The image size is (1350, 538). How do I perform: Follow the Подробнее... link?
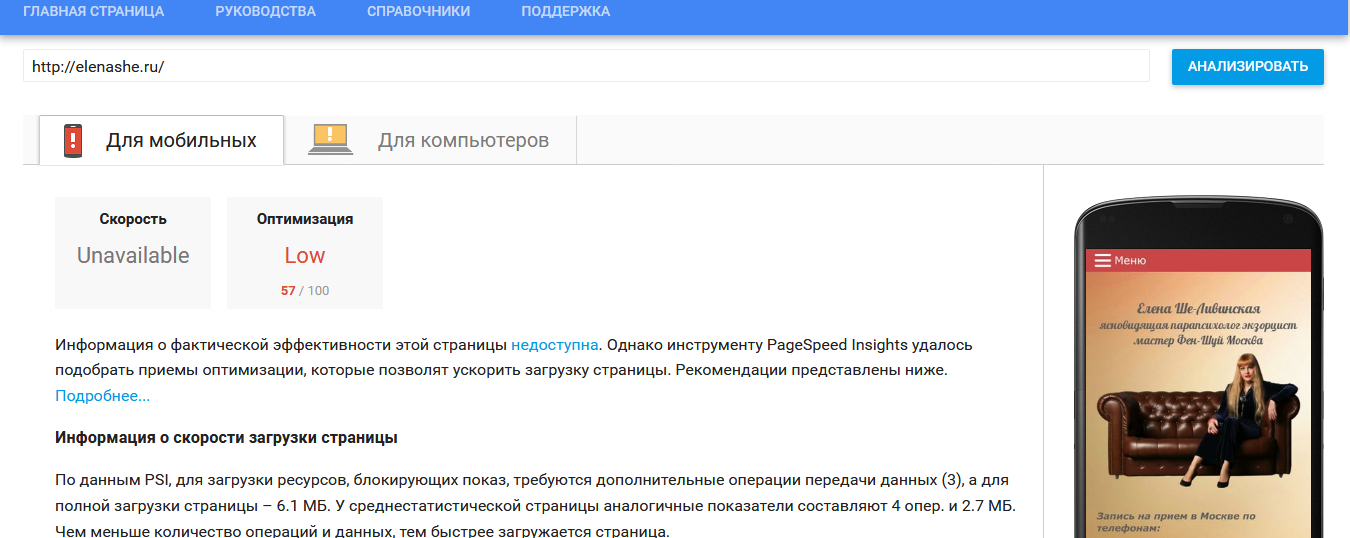click(x=103, y=396)
